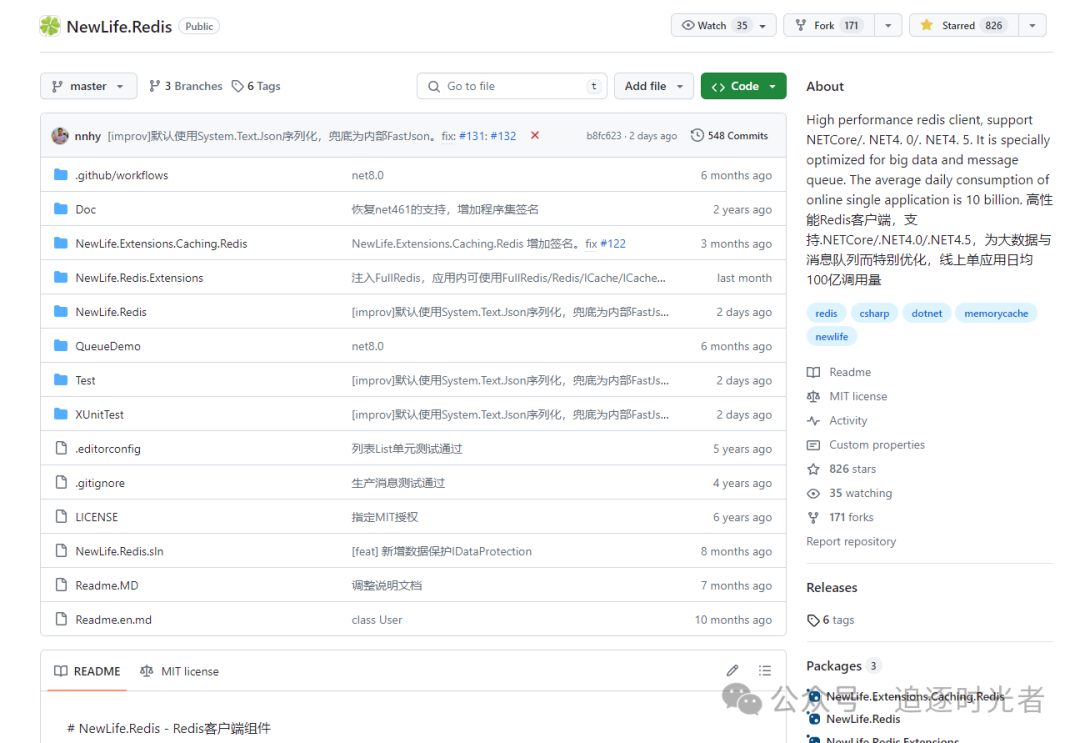Open the class User commit message
Screen dimensions: 1080x743
[x=377, y=619]
